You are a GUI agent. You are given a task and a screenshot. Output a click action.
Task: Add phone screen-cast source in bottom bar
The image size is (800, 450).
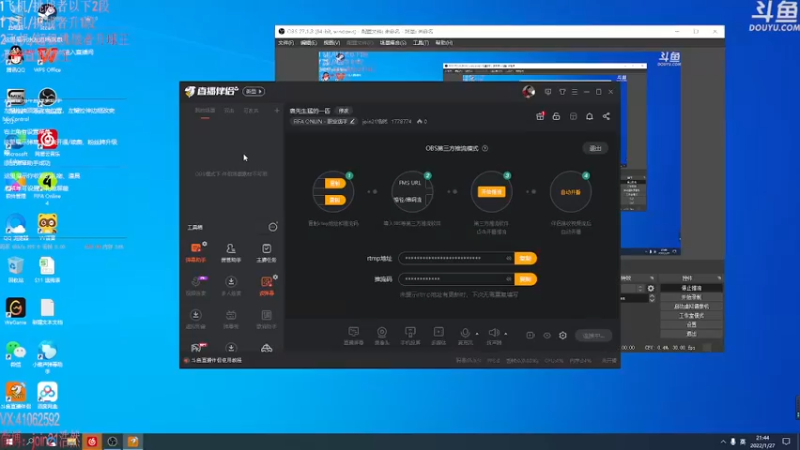pyautogui.click(x=410, y=336)
